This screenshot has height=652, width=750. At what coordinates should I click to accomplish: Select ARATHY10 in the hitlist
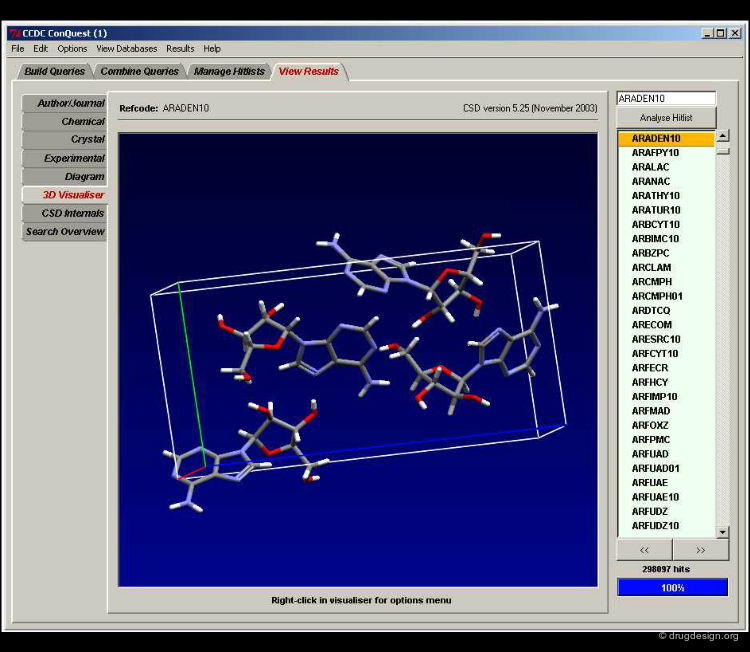pos(666,196)
